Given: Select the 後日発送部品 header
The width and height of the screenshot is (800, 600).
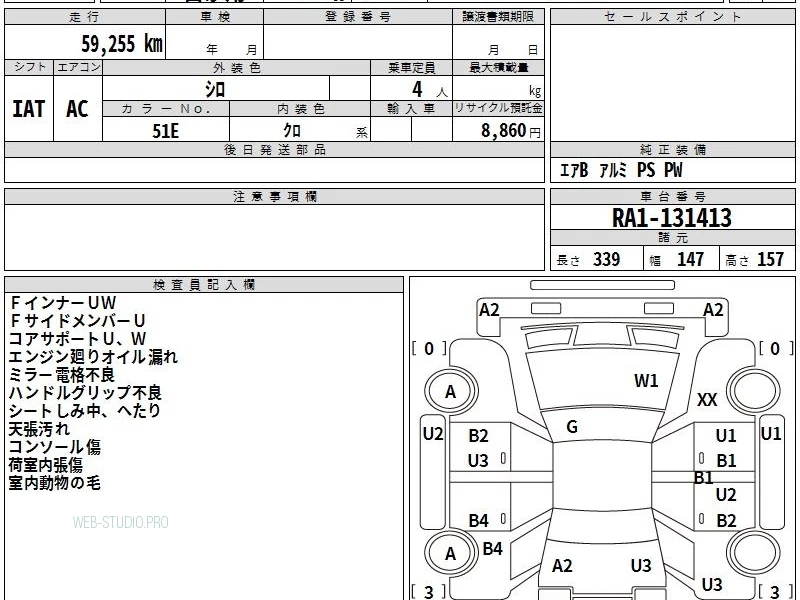Looking at the screenshot, I should [274, 150].
